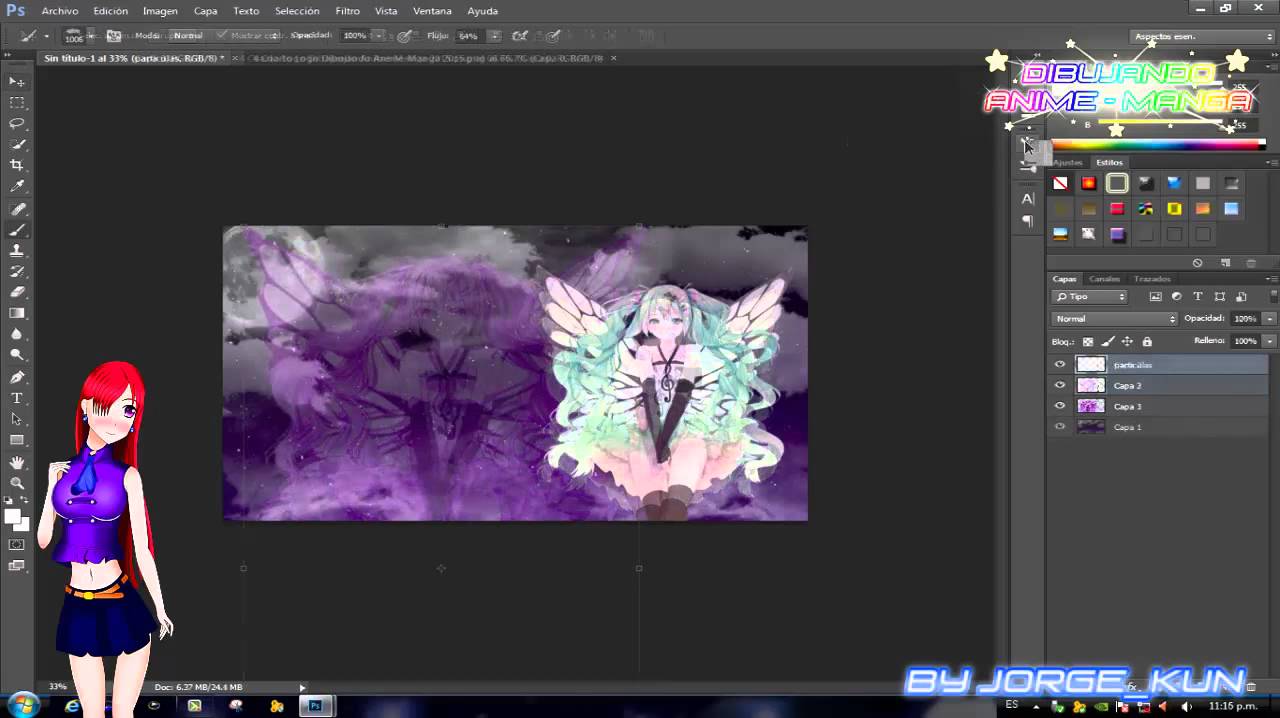Image resolution: width=1280 pixels, height=718 pixels.
Task: Select the Clone Stamp tool
Action: pyautogui.click(x=17, y=251)
